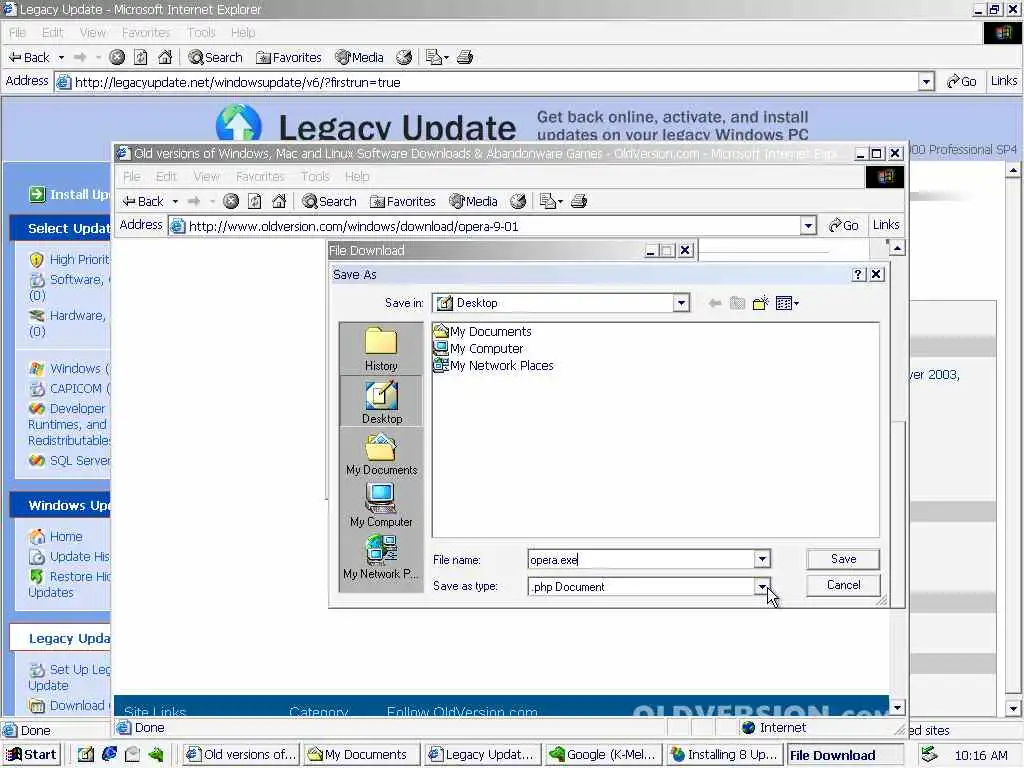Click Refresh icon in Legacy Update window

click(140, 57)
